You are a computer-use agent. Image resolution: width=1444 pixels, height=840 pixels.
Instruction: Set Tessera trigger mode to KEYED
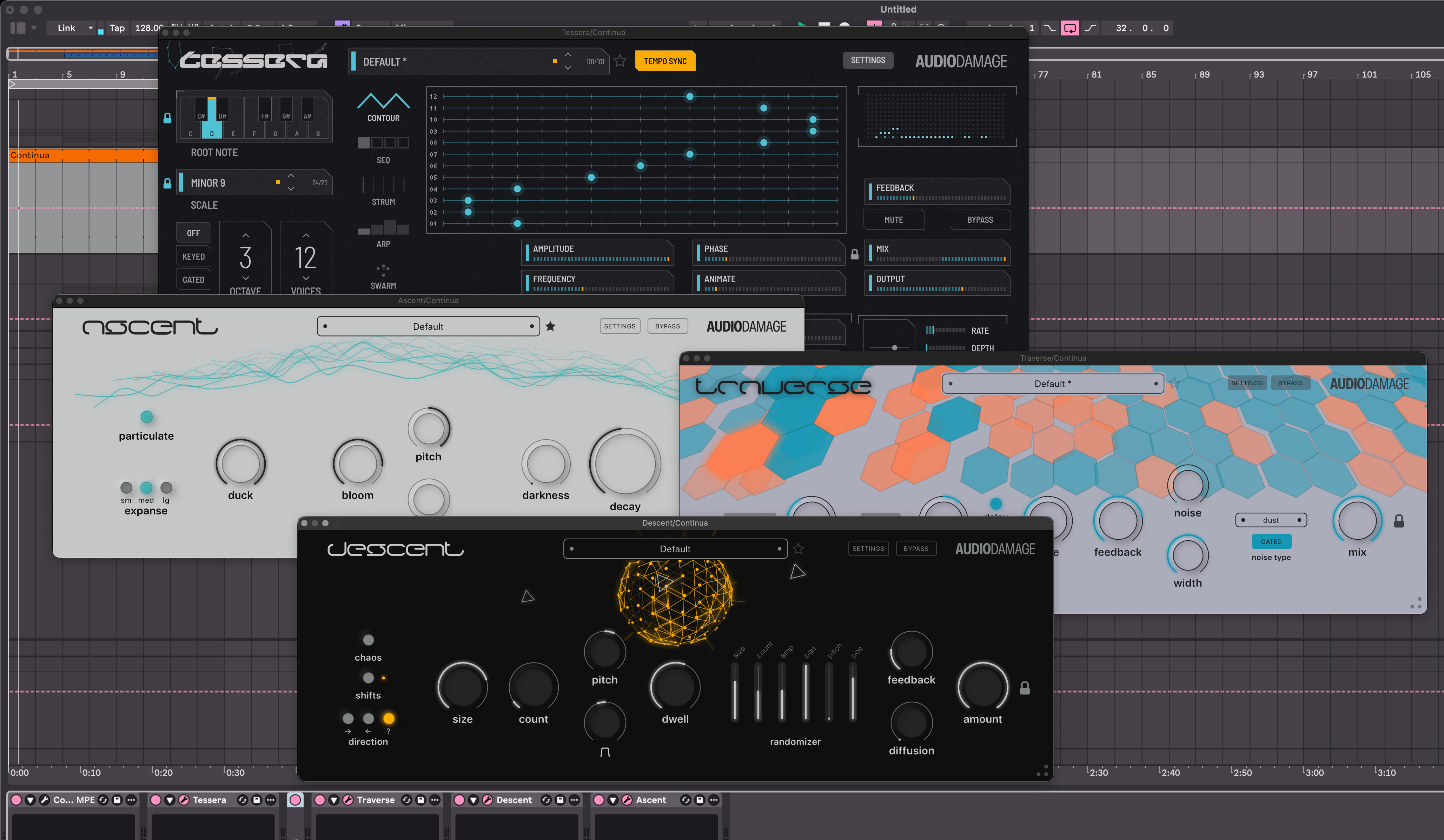[193, 257]
